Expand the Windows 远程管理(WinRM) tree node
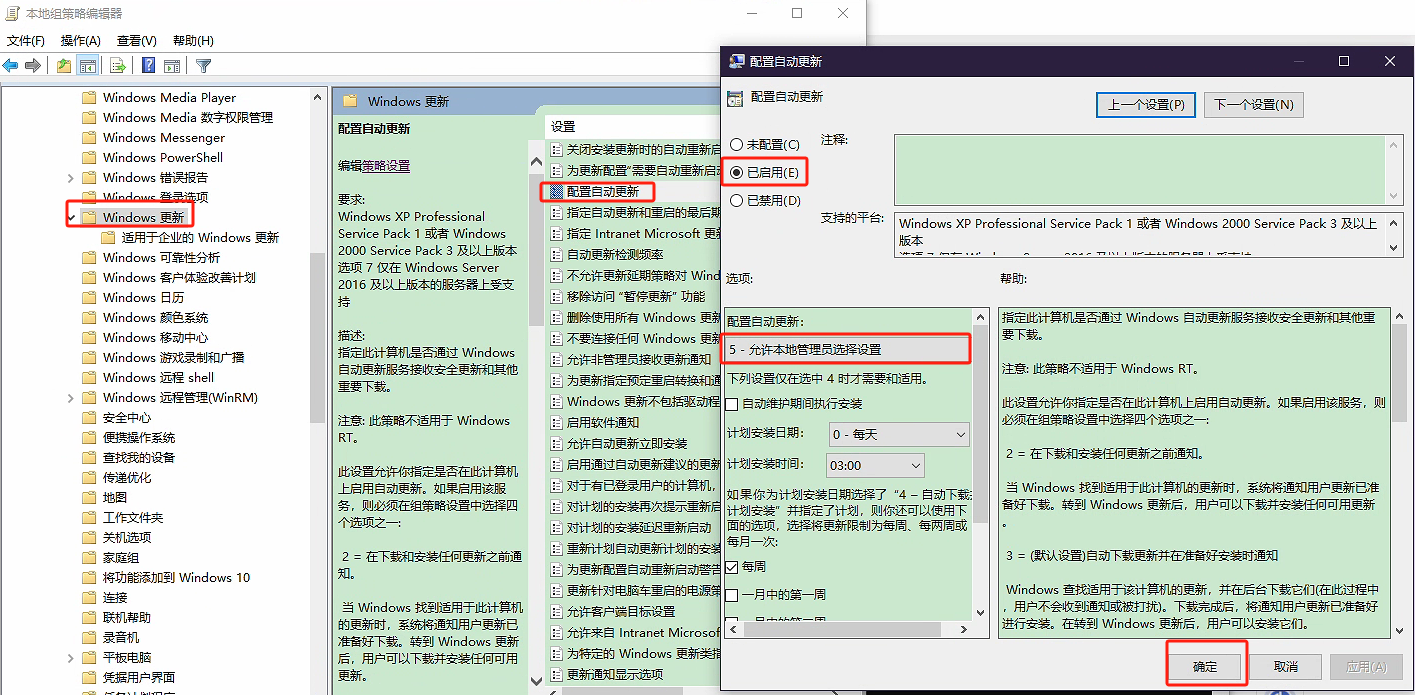The height and width of the screenshot is (695, 1415). pyautogui.click(x=70, y=397)
